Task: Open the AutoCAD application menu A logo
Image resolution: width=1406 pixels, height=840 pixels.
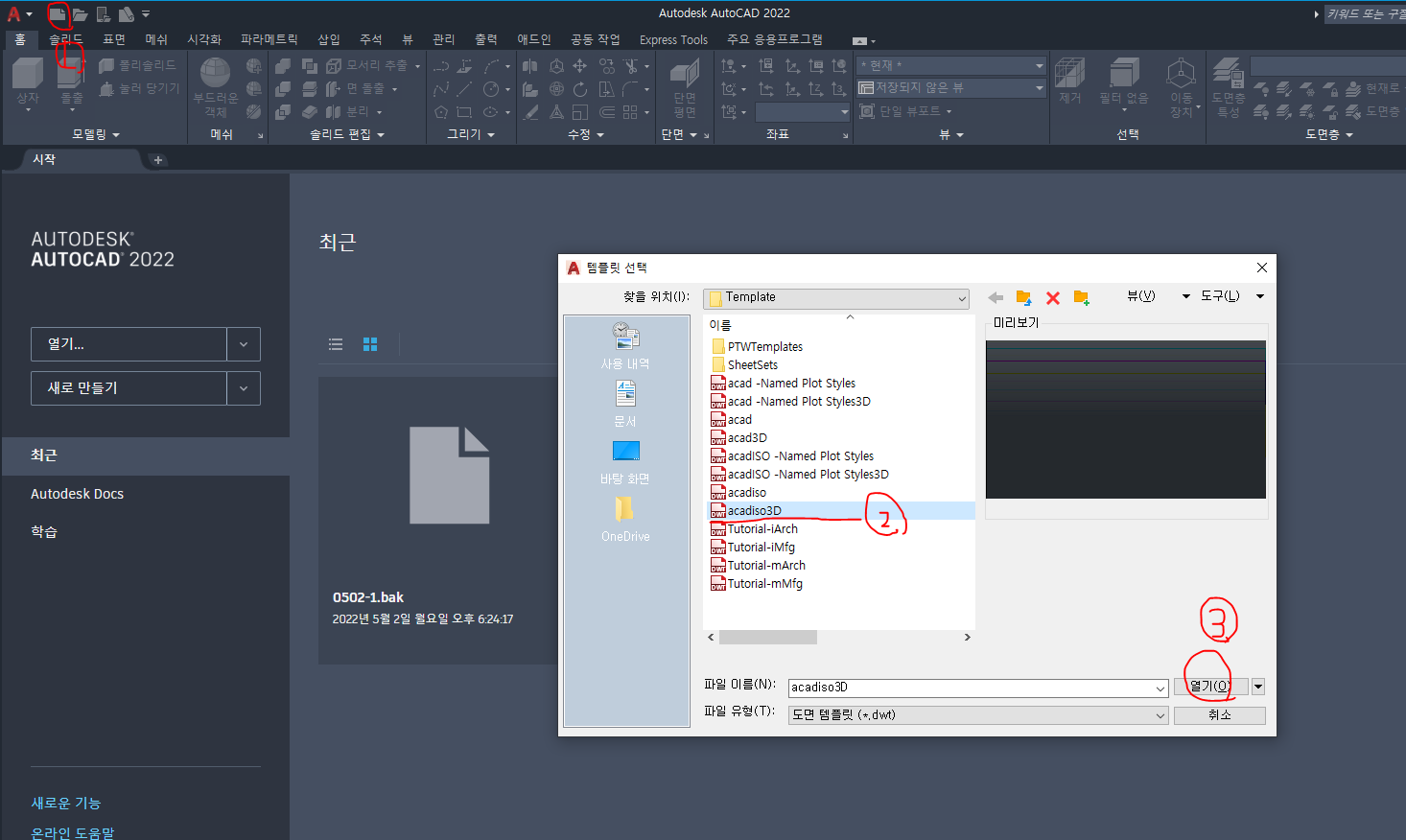Action: 13,14
